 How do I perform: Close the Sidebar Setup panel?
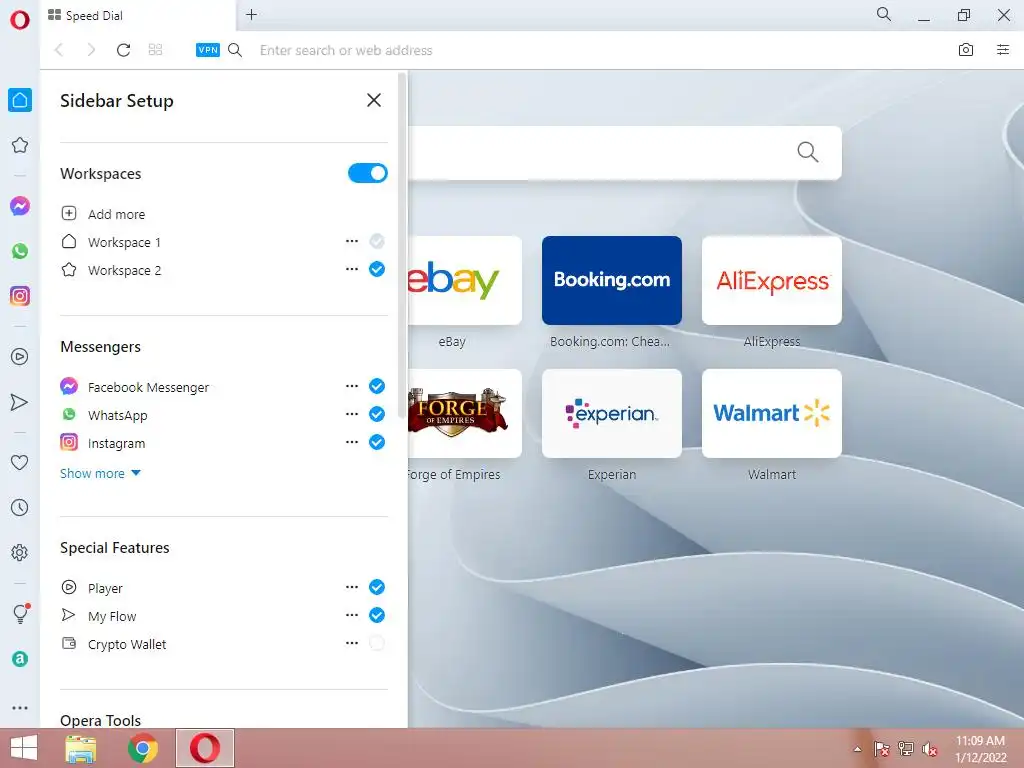coord(374,100)
